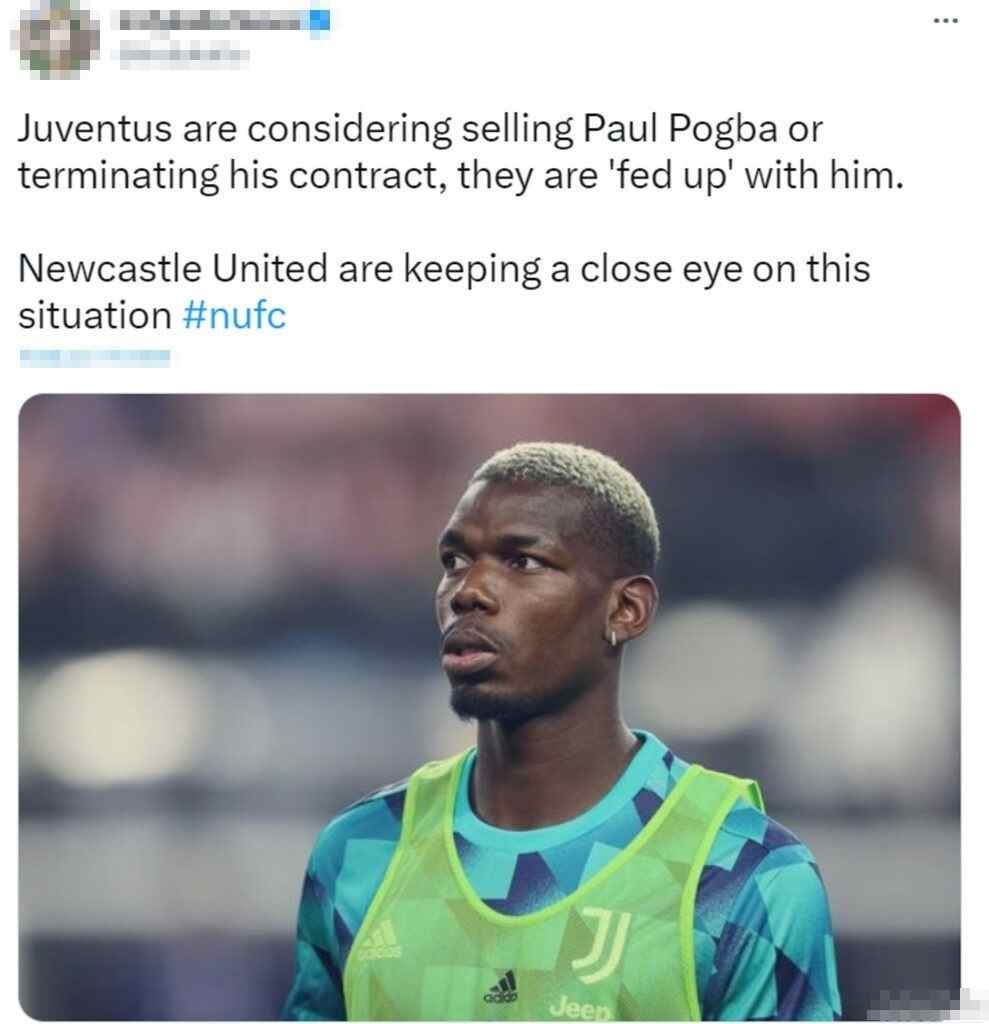Viewport: 989px width, 1024px height.
Task: Open the #nufc hashtag
Action: pos(234,316)
